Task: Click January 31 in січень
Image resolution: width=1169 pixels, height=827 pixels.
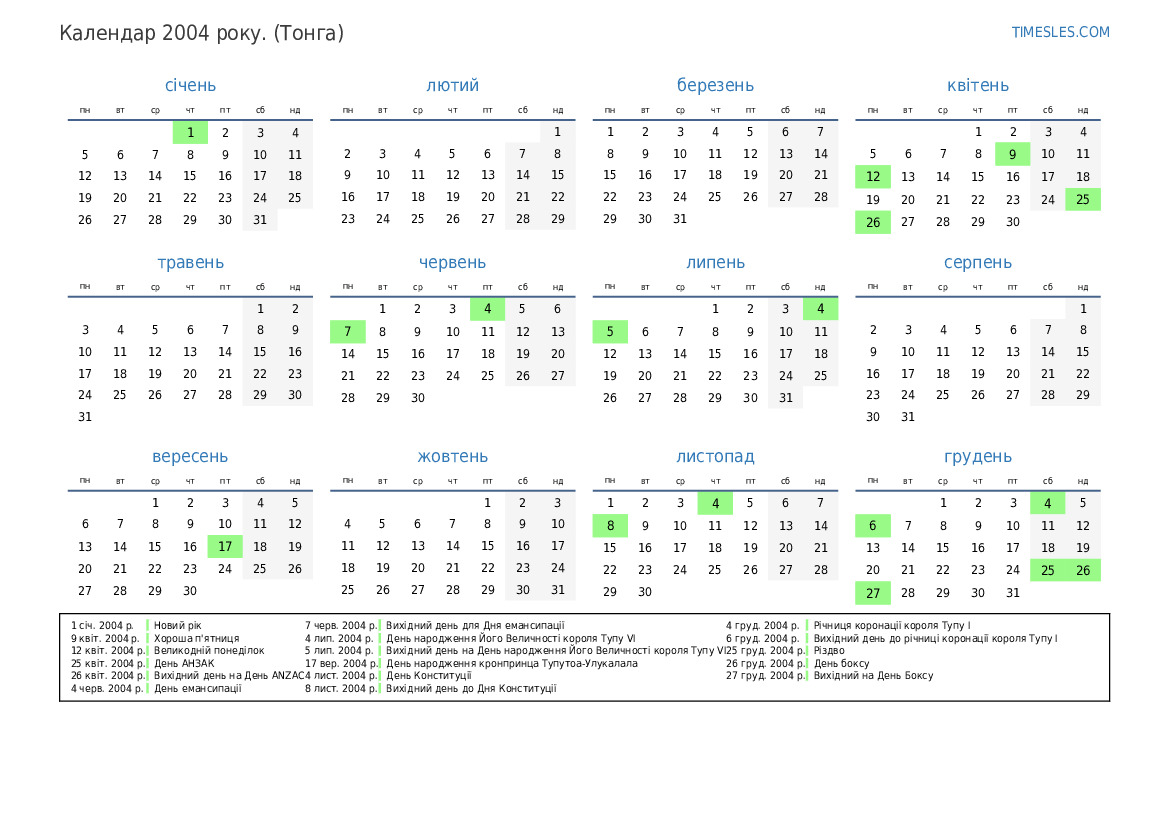Action: click(259, 220)
